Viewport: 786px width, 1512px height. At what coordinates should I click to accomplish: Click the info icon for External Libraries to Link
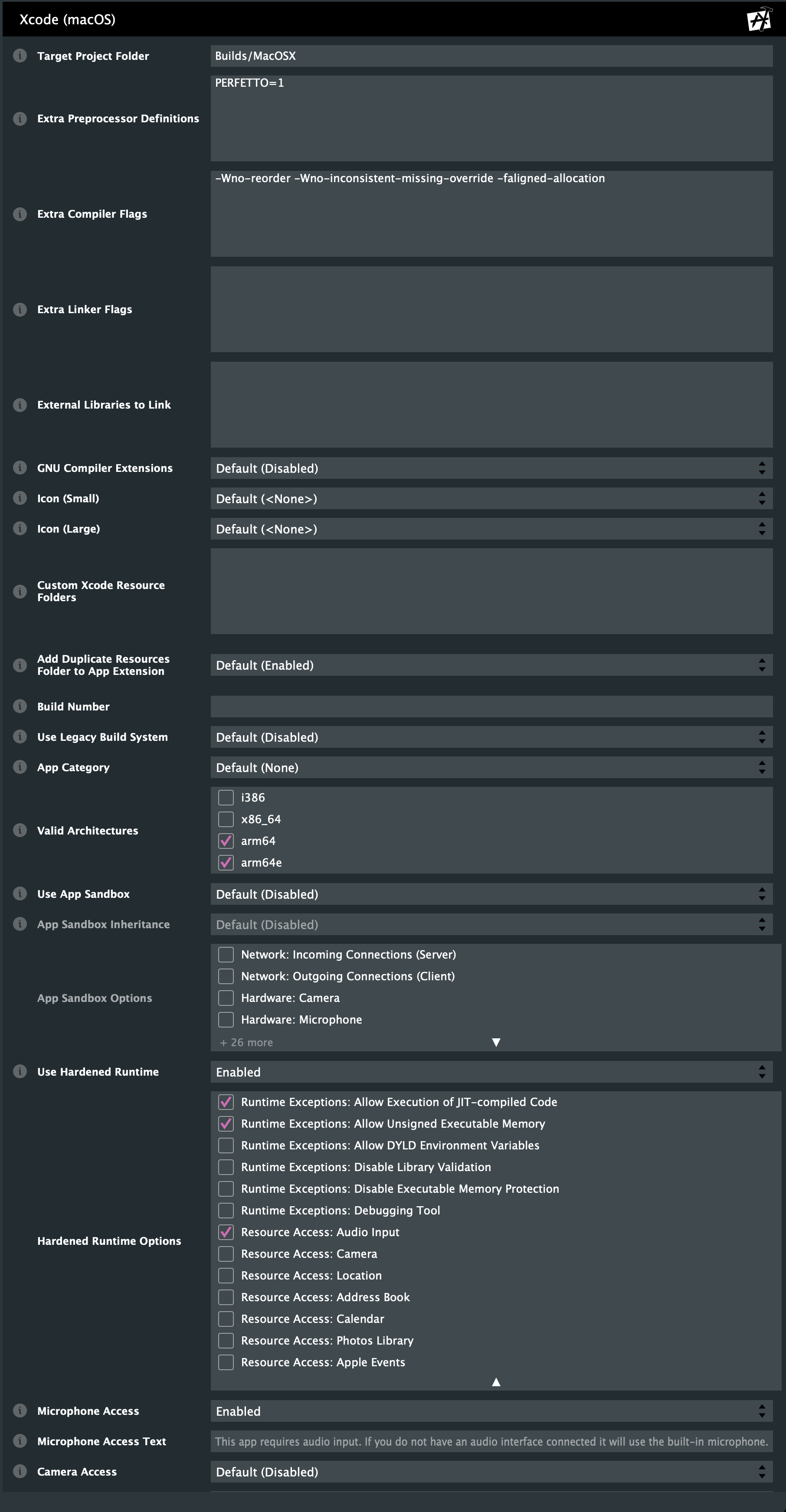coord(20,404)
